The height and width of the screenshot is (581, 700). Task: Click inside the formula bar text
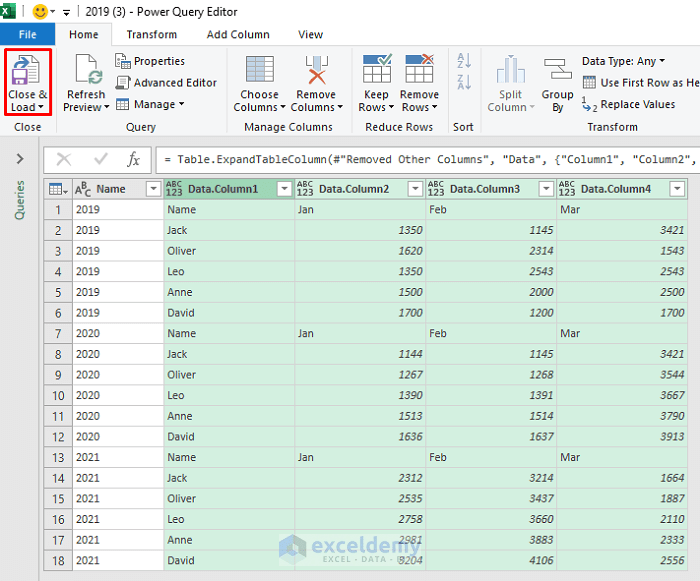coord(429,160)
